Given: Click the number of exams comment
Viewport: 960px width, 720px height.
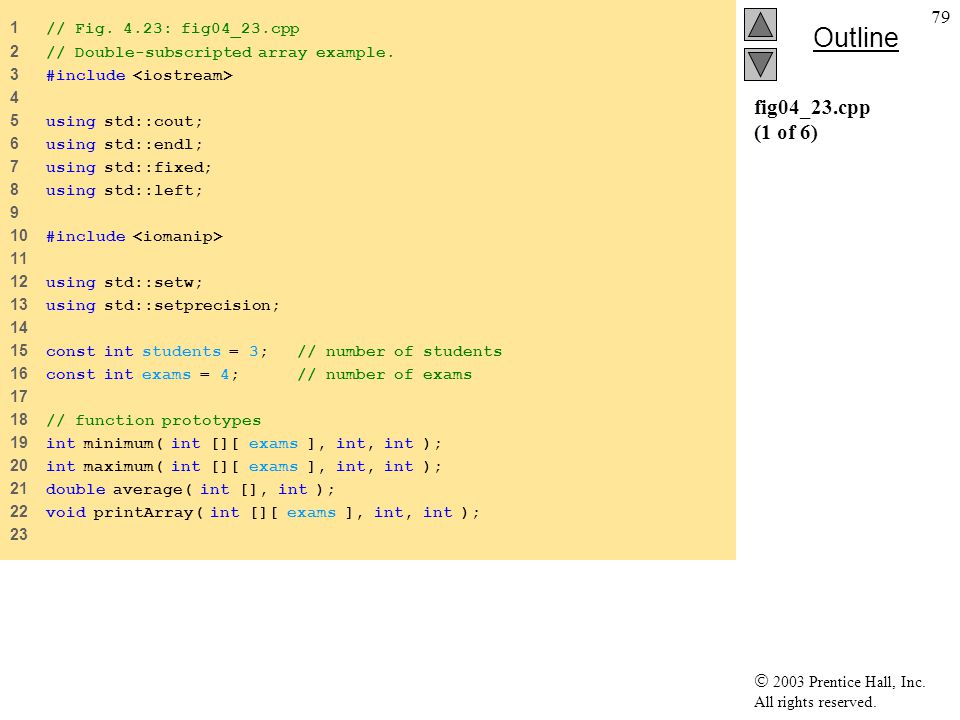Looking at the screenshot, I should (384, 375).
